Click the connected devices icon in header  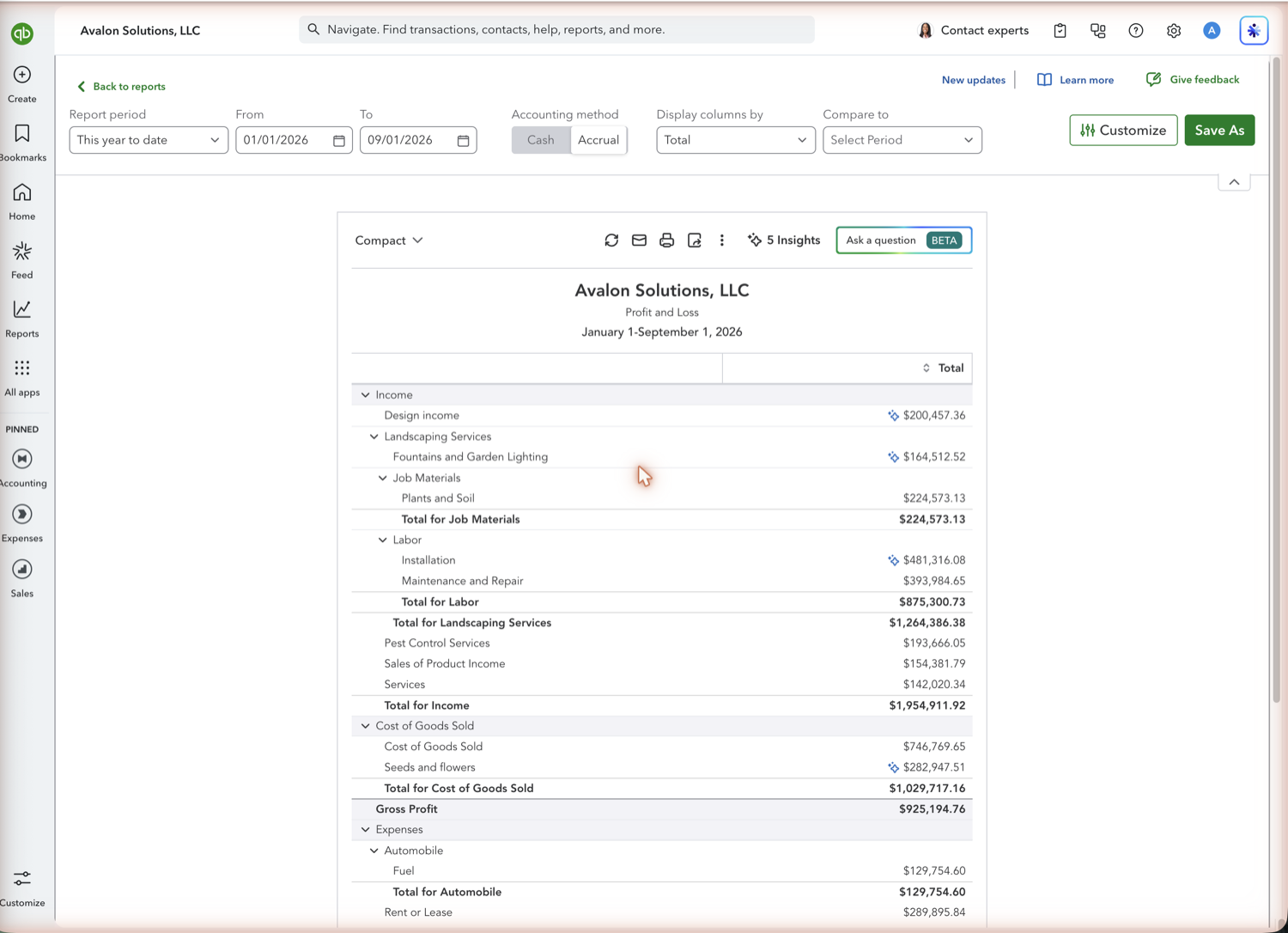click(x=1098, y=30)
